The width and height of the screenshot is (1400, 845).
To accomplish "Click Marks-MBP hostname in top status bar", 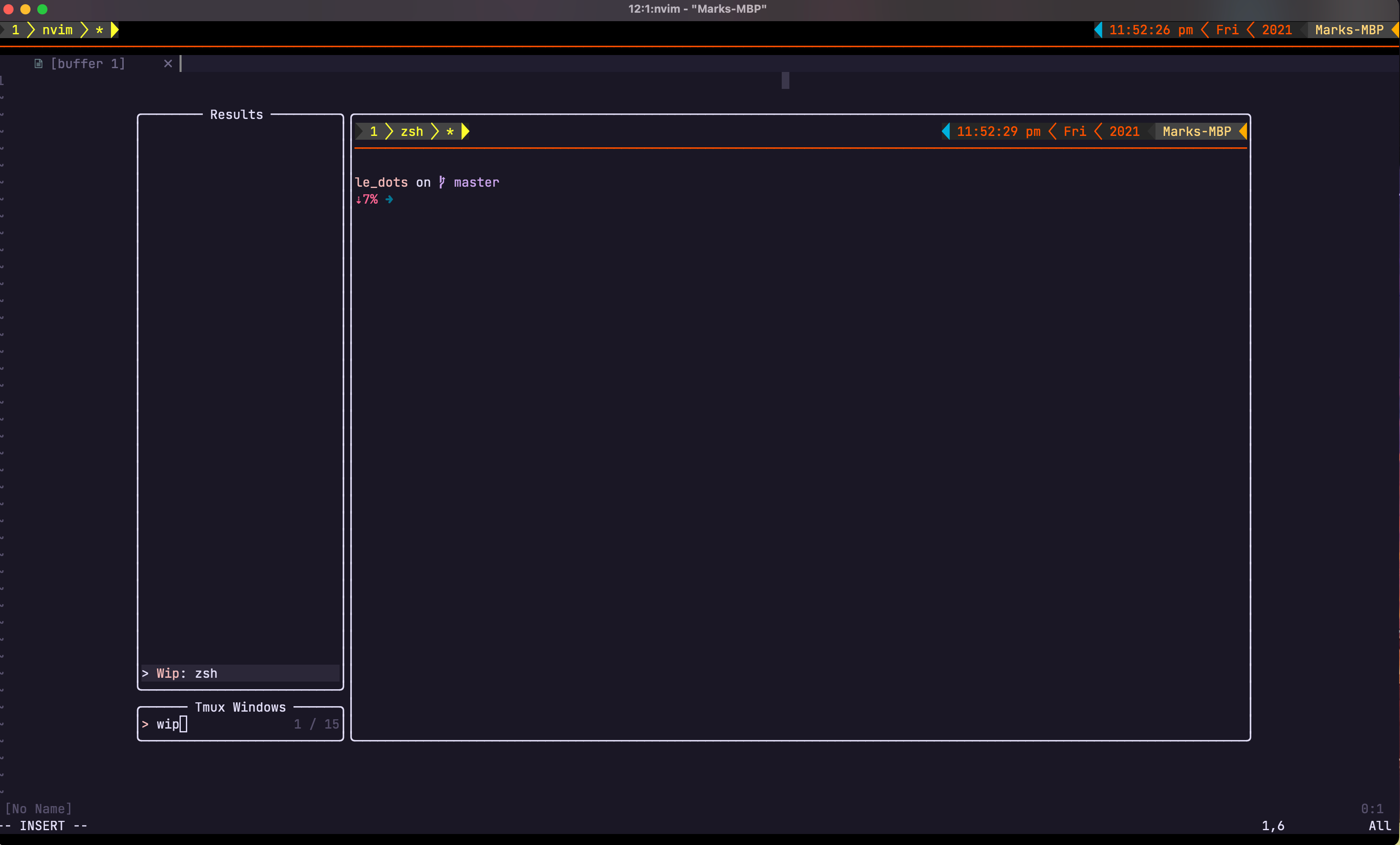I will pyautogui.click(x=1349, y=30).
